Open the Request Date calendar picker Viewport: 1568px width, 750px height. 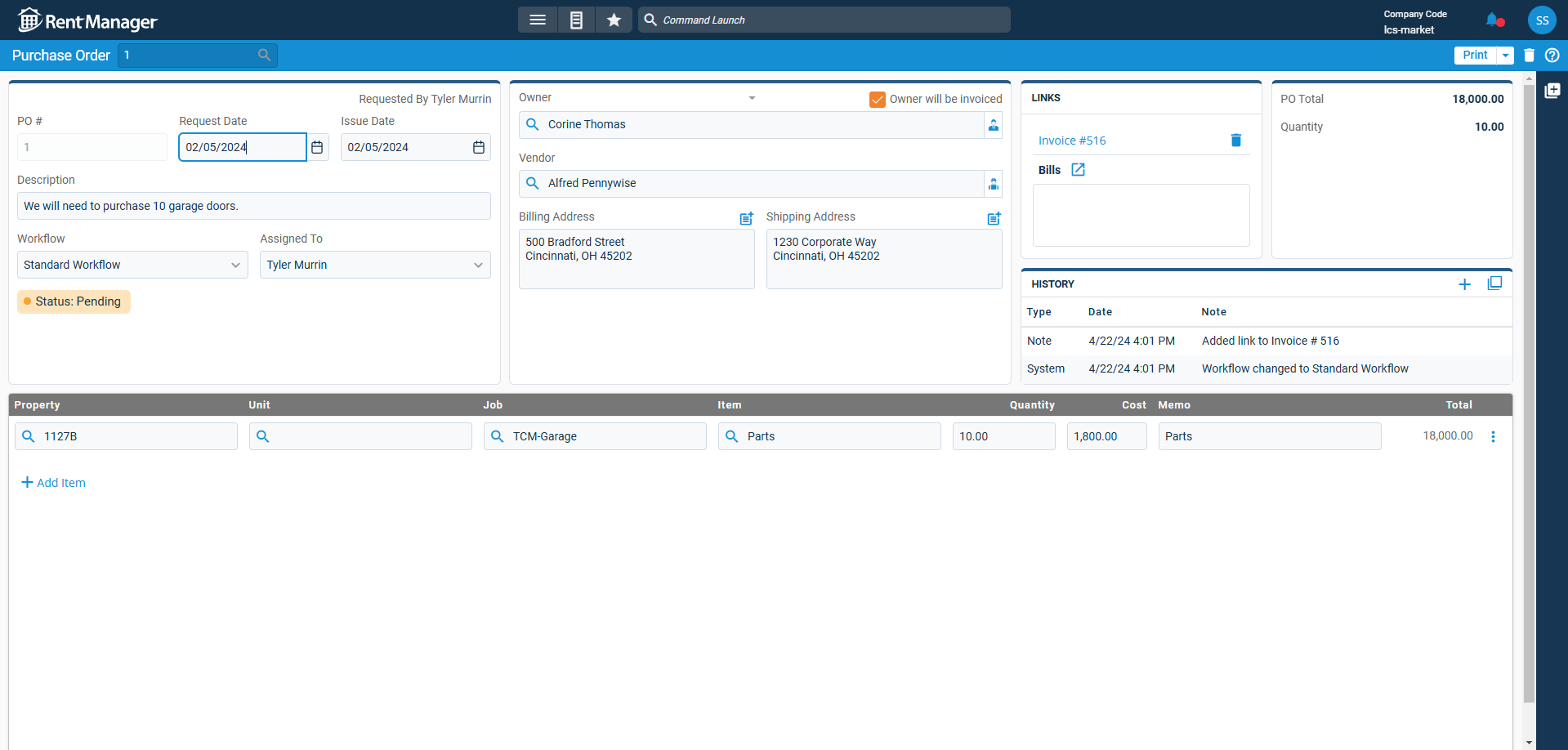point(317,147)
